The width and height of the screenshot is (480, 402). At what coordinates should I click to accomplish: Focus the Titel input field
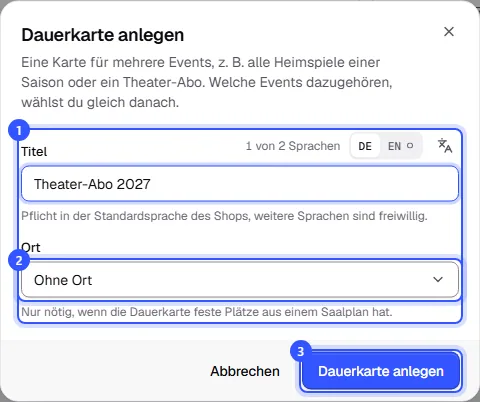(240, 184)
